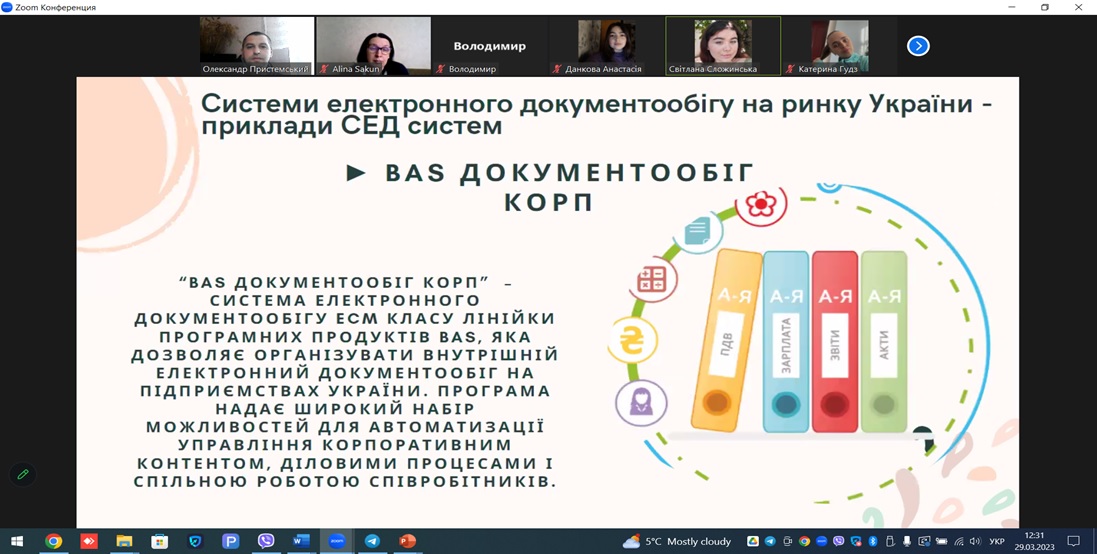Select Катерина Гудз video thumbnail
Viewport: 1097px width, 554px height.
tap(840, 45)
